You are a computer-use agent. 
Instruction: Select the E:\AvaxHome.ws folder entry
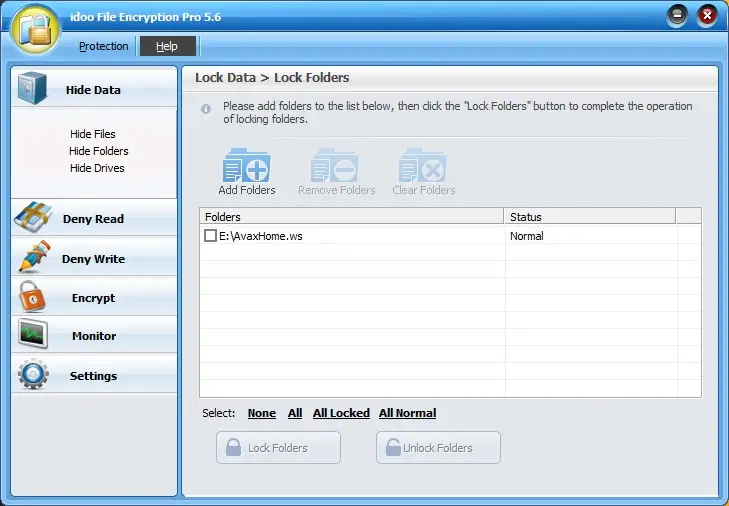click(x=261, y=236)
